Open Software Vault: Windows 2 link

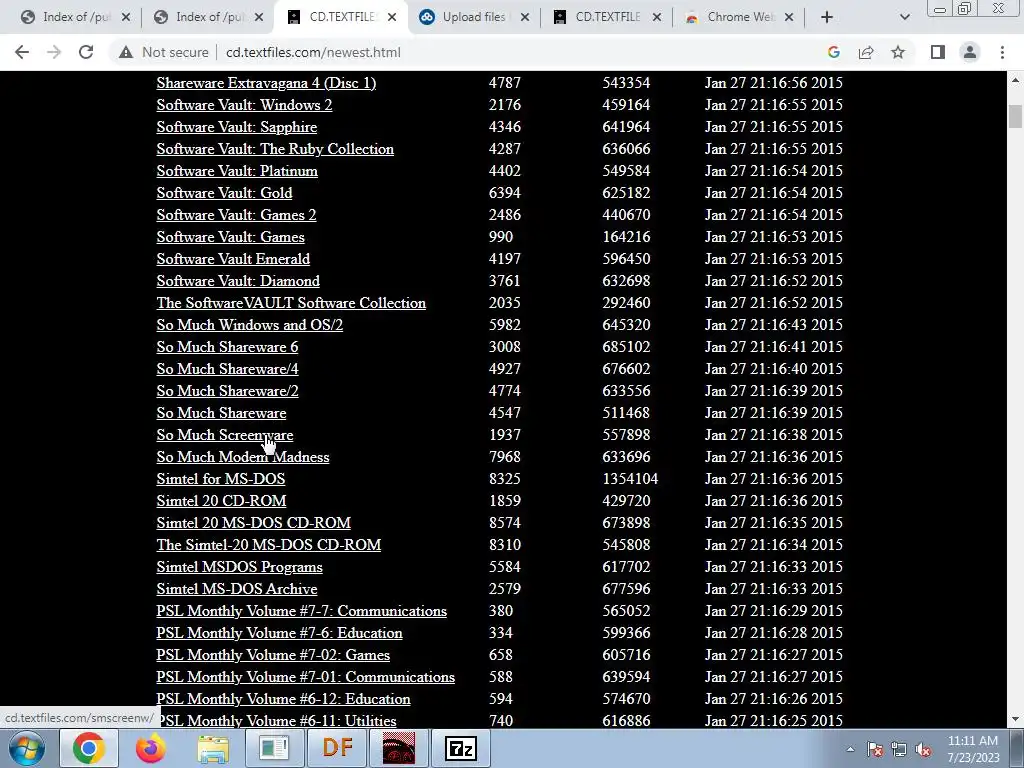coord(244,105)
